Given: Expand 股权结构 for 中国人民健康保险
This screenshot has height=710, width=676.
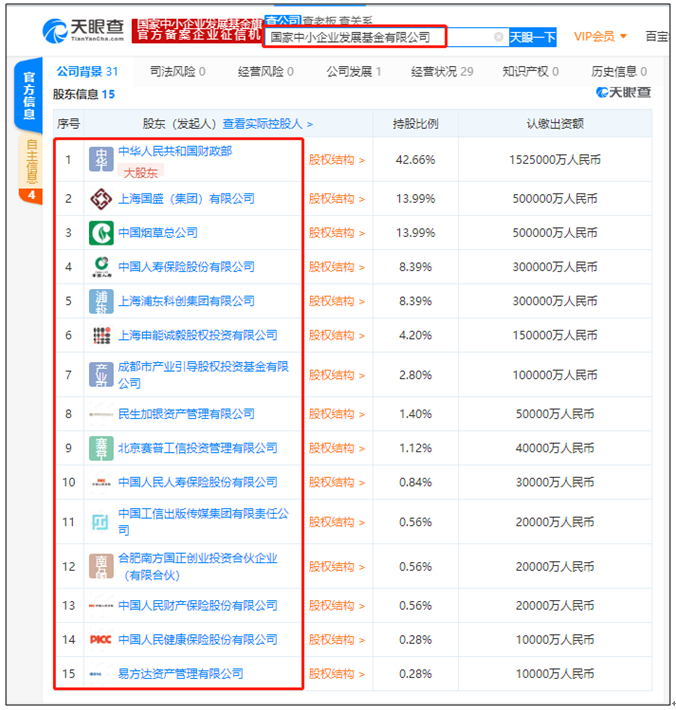Looking at the screenshot, I should [x=336, y=640].
